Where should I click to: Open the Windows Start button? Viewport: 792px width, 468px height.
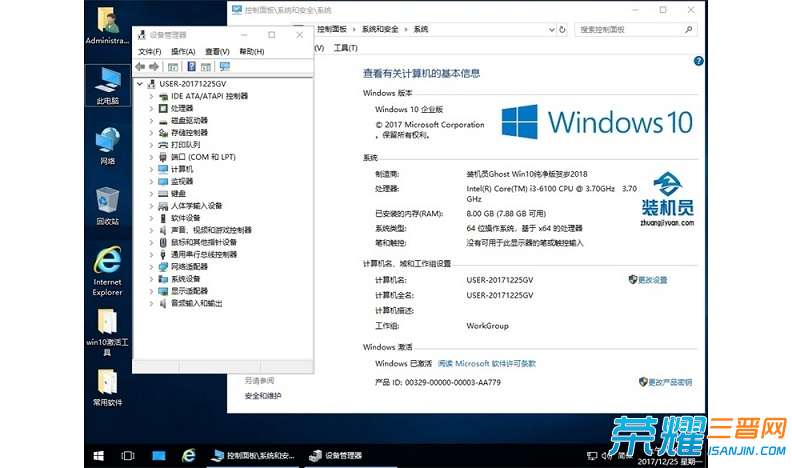click(x=98, y=455)
